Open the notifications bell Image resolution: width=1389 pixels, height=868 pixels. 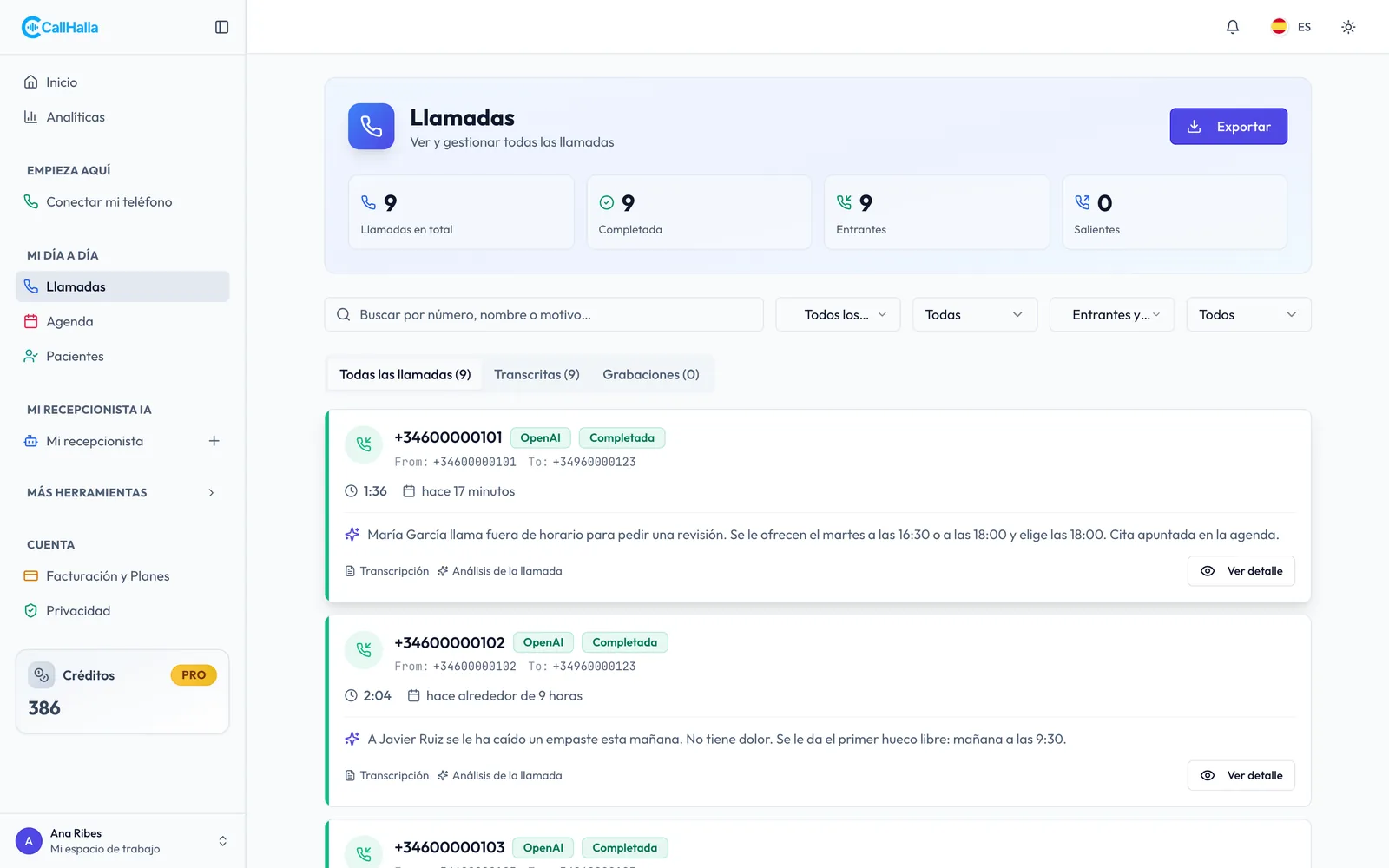pos(1232,27)
